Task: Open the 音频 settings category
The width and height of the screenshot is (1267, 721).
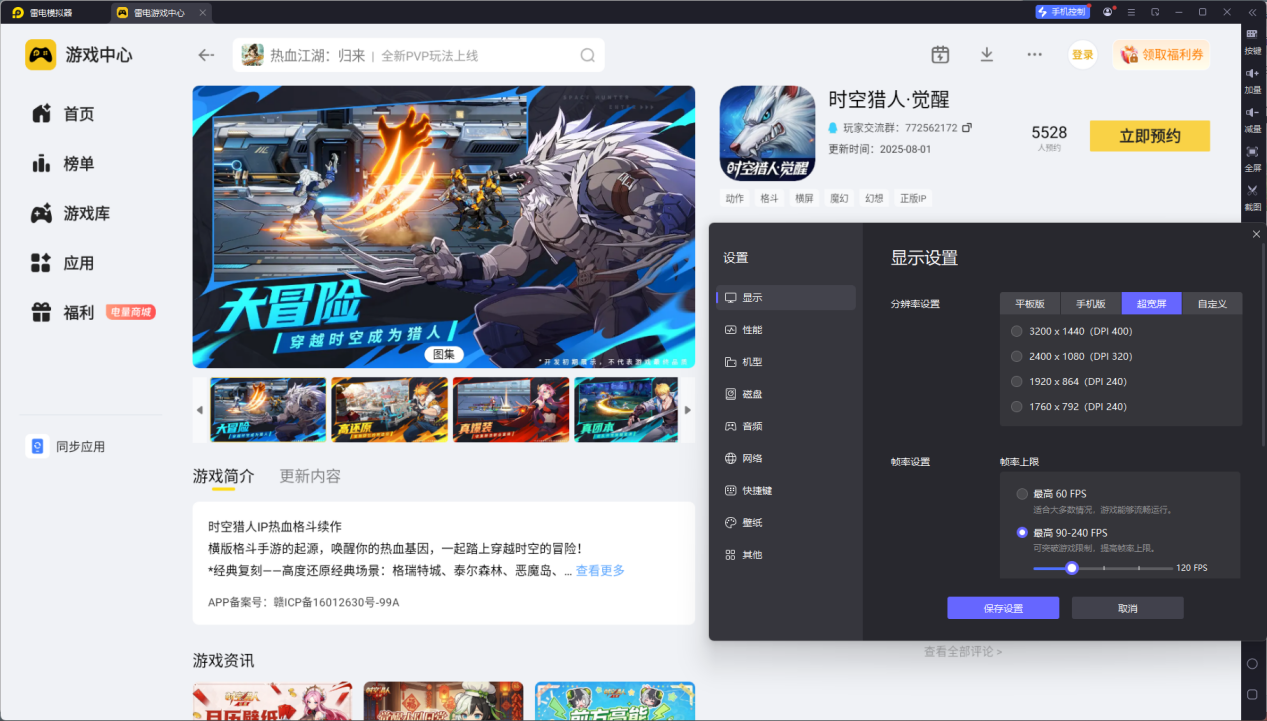Action: click(x=786, y=426)
